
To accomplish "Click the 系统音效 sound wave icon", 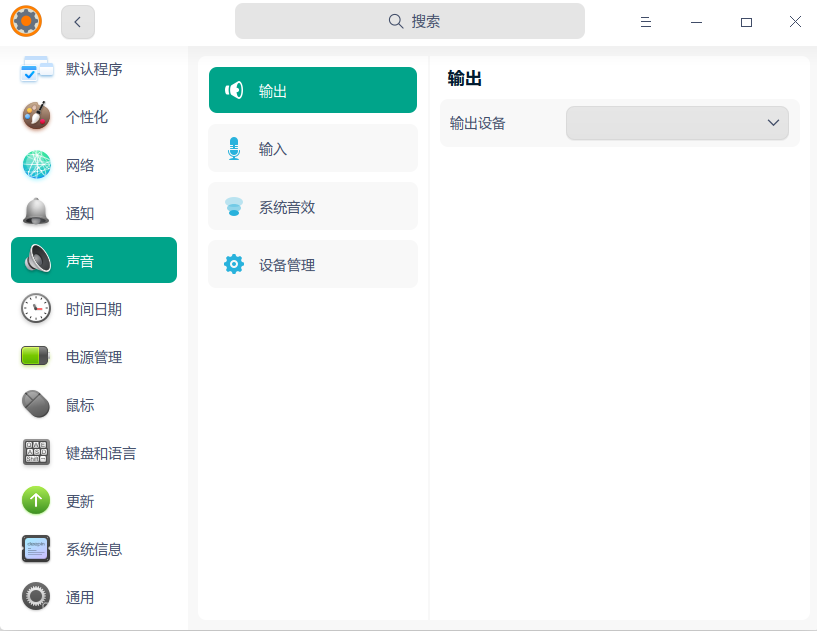I will pos(234,206).
